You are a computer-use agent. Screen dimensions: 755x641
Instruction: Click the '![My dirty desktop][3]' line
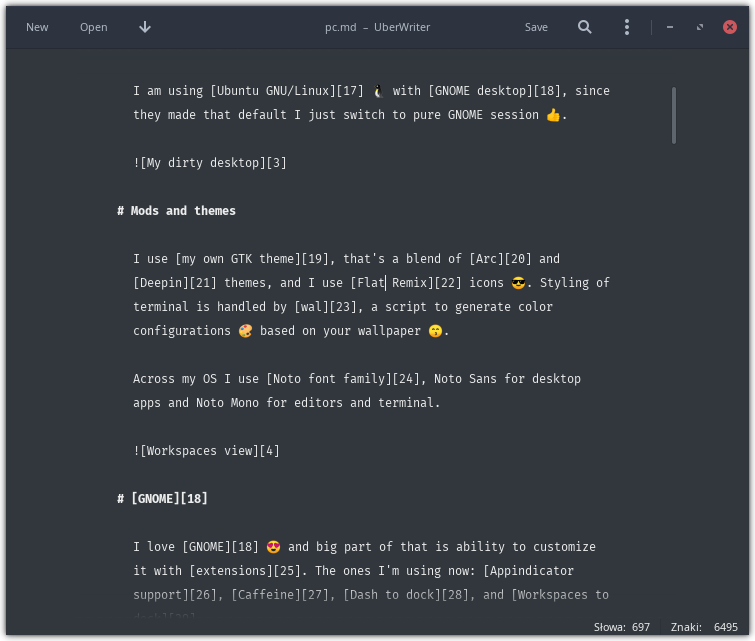click(210, 163)
